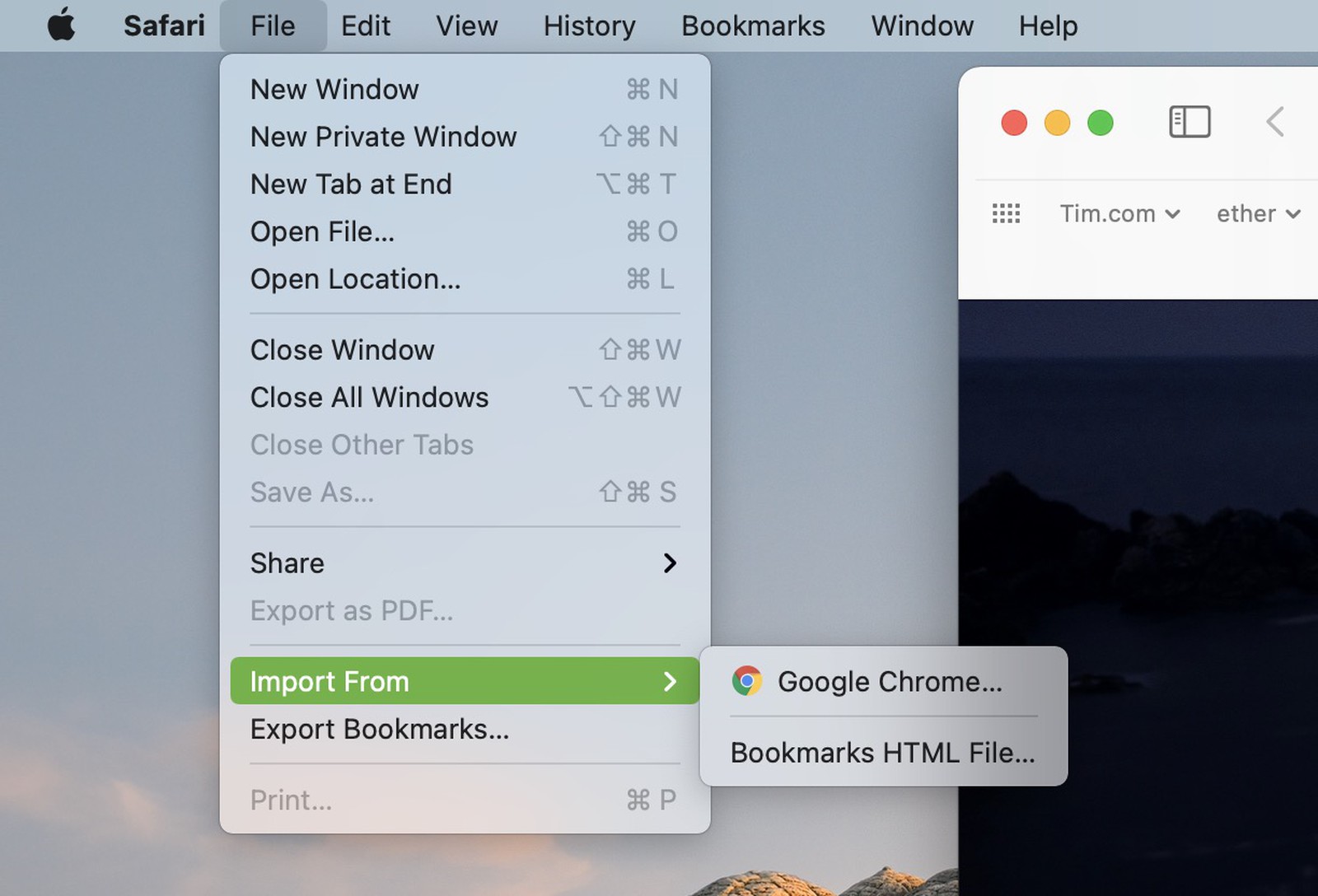This screenshot has height=896, width=1318.
Task: Click the back navigation chevron
Action: (x=1274, y=121)
